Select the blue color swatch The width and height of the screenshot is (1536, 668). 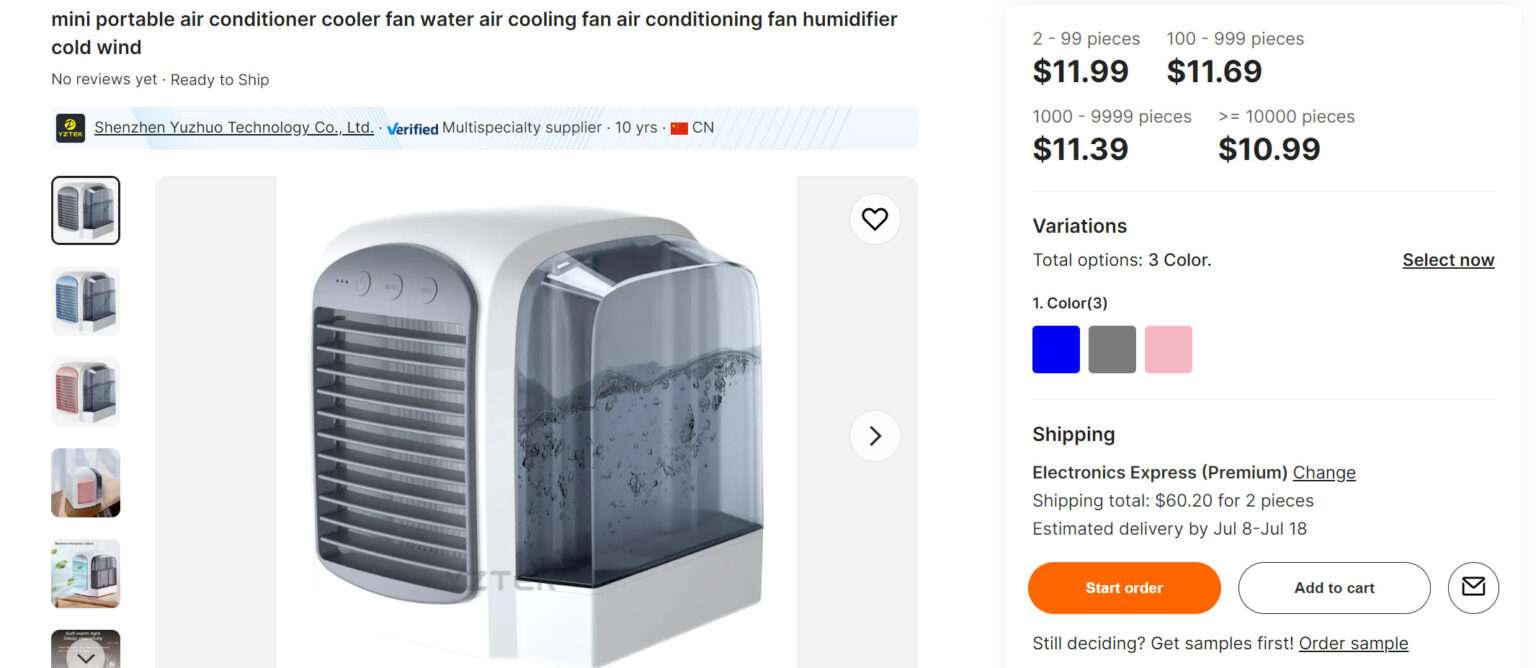[1055, 348]
